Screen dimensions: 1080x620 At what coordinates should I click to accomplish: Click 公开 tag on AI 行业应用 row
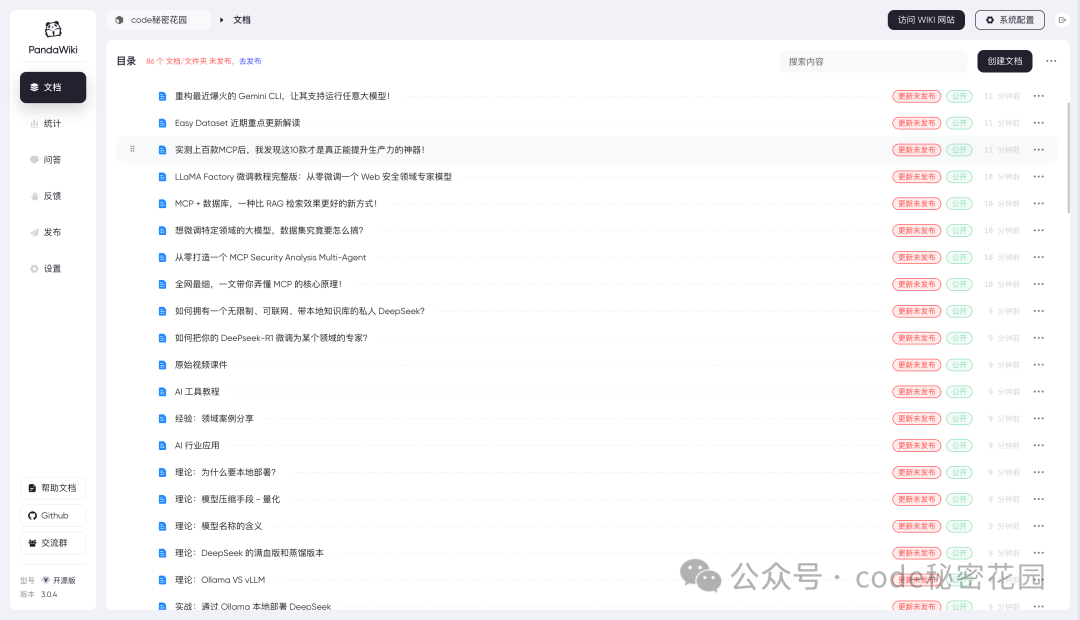point(959,446)
